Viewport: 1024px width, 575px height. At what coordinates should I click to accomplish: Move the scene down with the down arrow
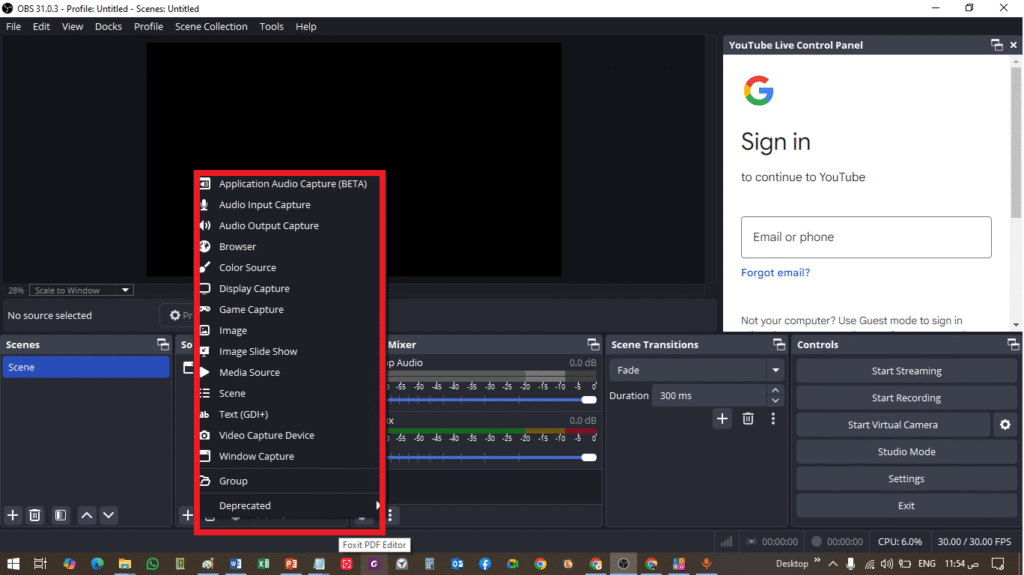click(x=108, y=515)
